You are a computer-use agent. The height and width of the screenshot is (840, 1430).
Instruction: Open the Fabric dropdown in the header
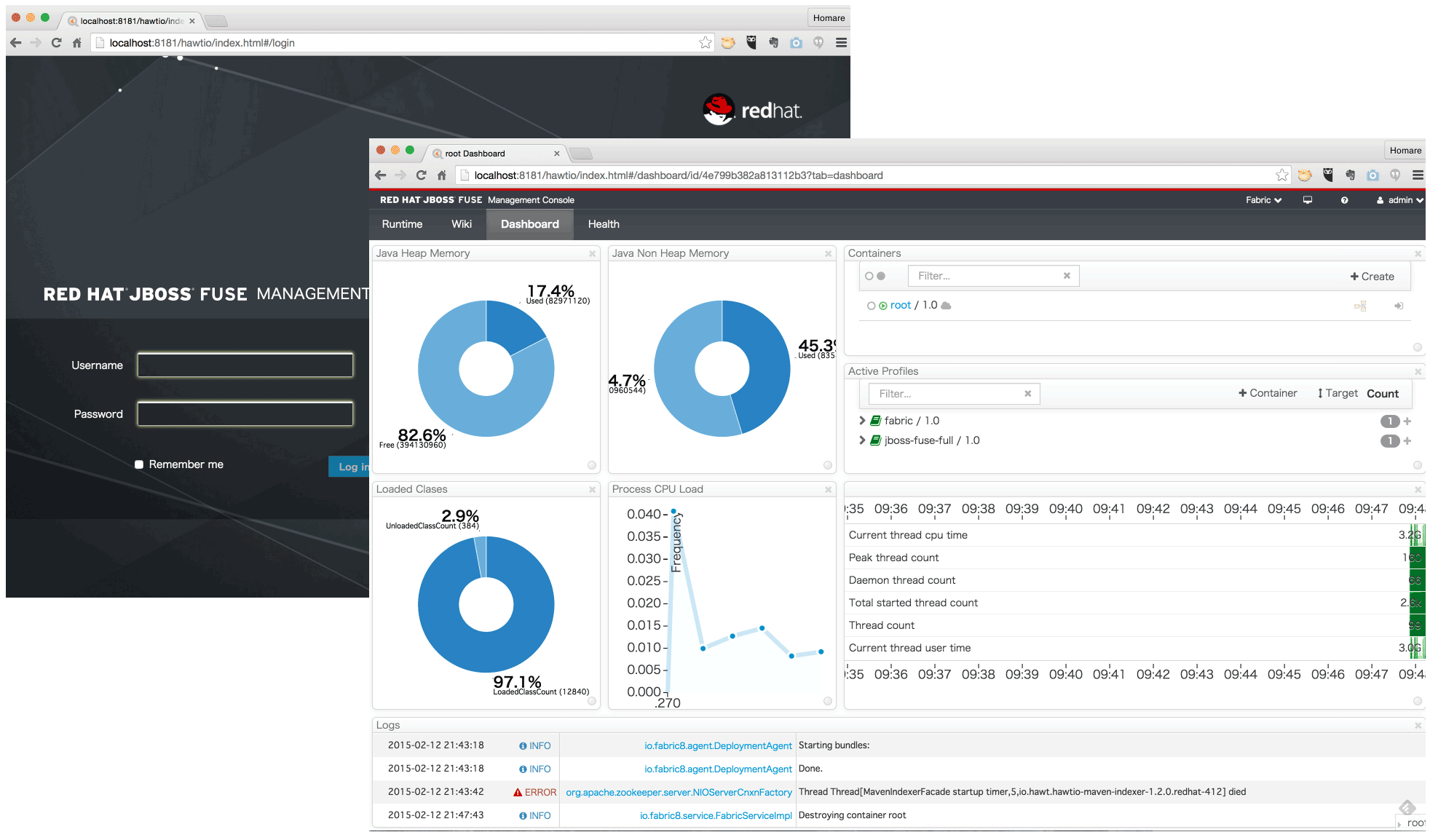(1263, 200)
